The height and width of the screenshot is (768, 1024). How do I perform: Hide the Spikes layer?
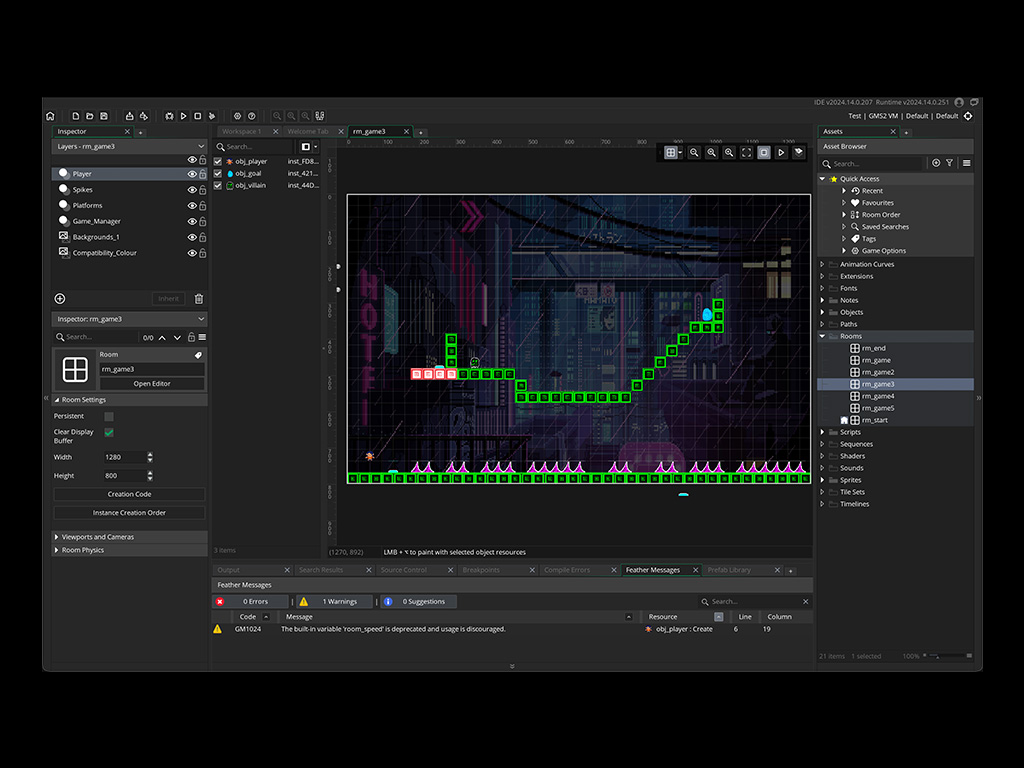point(190,189)
